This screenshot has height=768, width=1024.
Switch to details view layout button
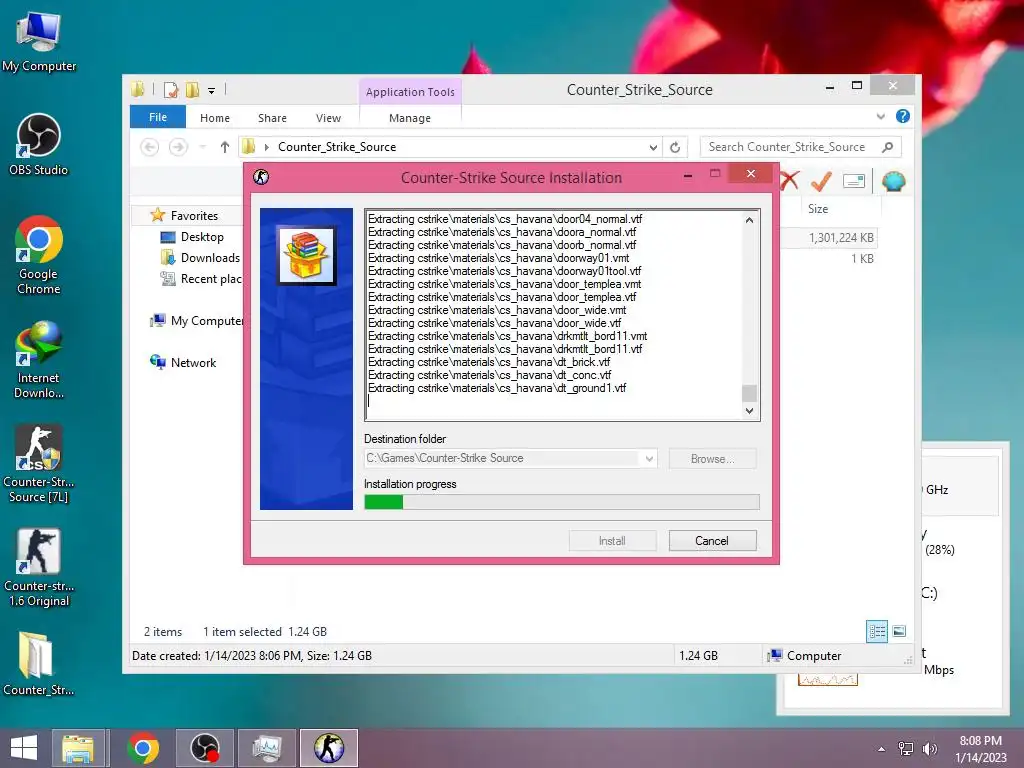876,631
